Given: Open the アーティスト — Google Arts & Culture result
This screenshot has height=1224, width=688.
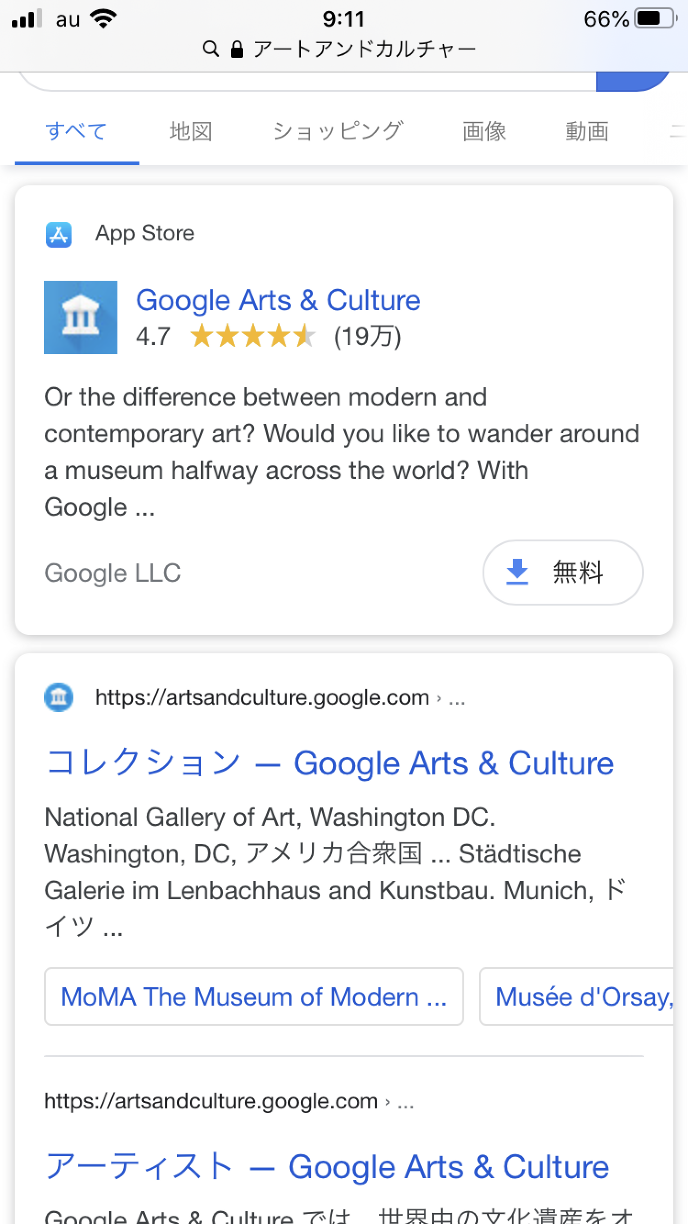Looking at the screenshot, I should (x=327, y=1167).
